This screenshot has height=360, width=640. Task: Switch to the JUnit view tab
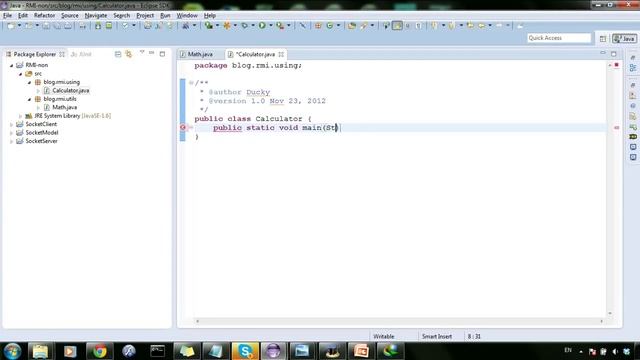[x=81, y=54]
